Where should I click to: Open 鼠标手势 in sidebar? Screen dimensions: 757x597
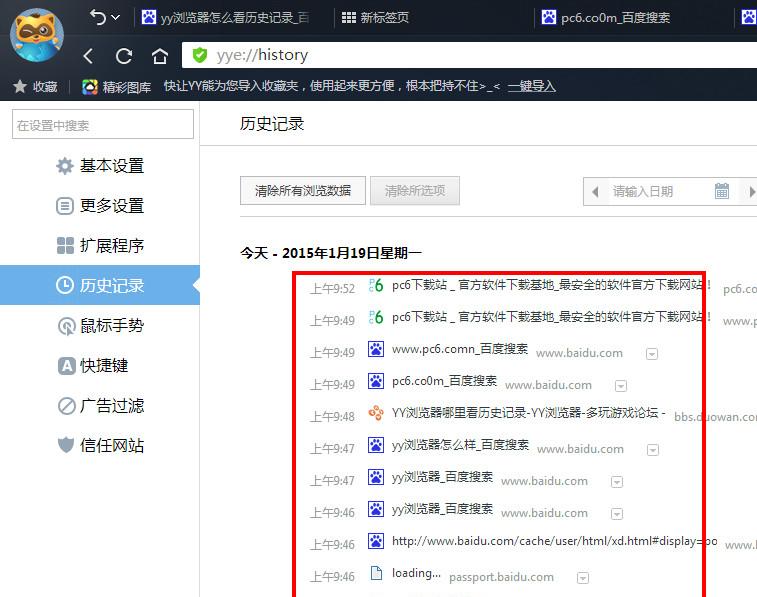100,326
